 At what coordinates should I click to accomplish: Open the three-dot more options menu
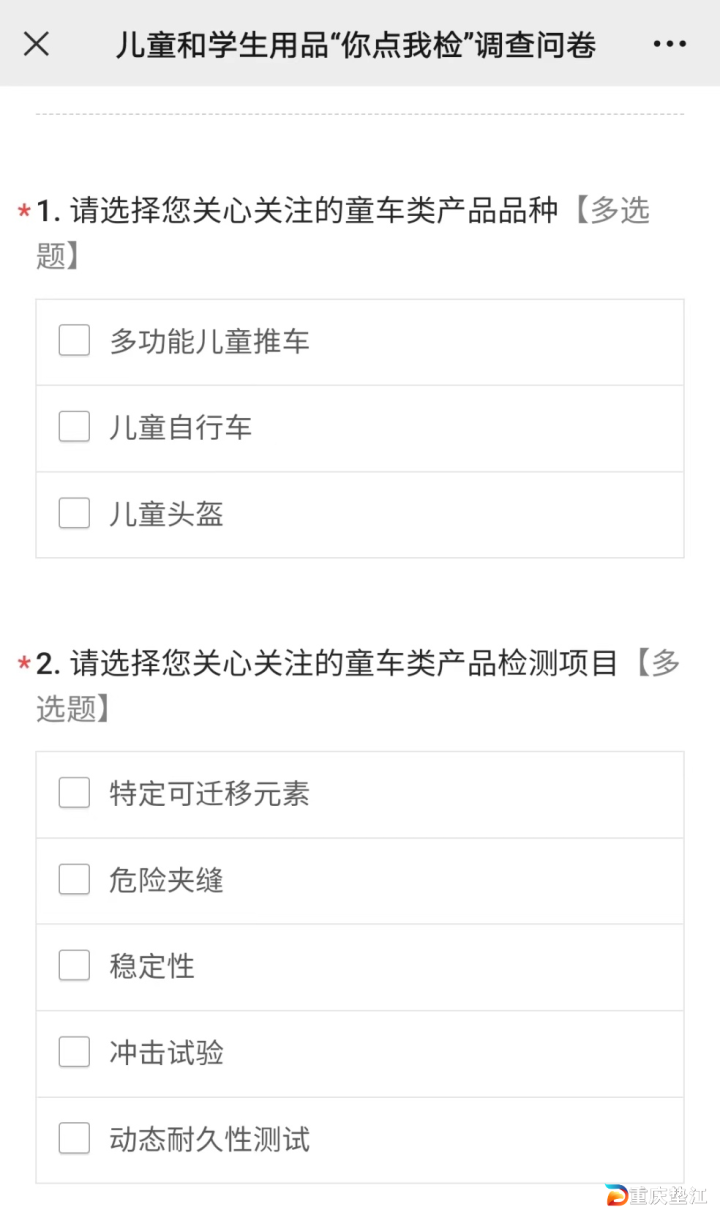669,44
